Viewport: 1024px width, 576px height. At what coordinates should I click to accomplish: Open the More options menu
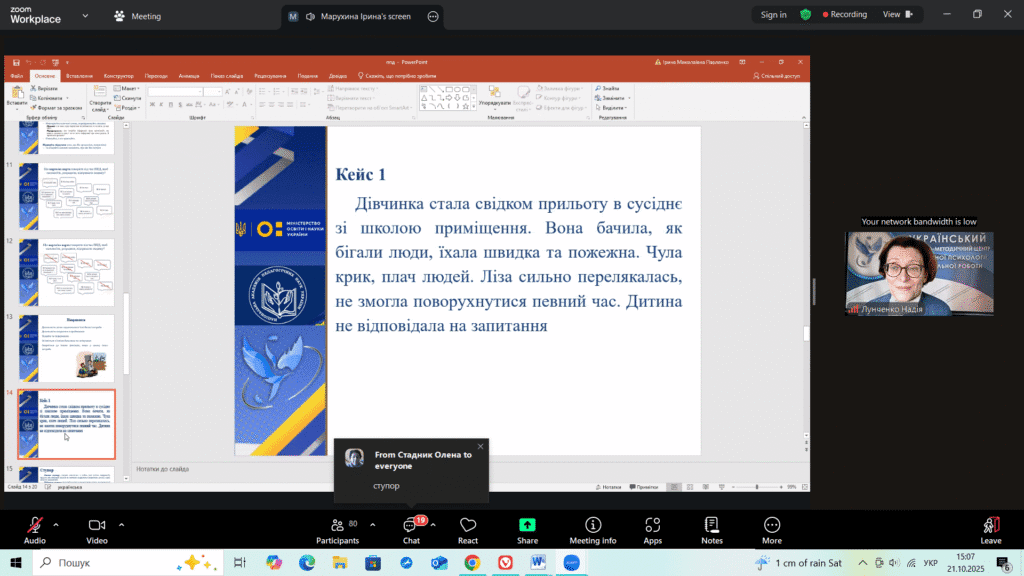[x=771, y=529]
